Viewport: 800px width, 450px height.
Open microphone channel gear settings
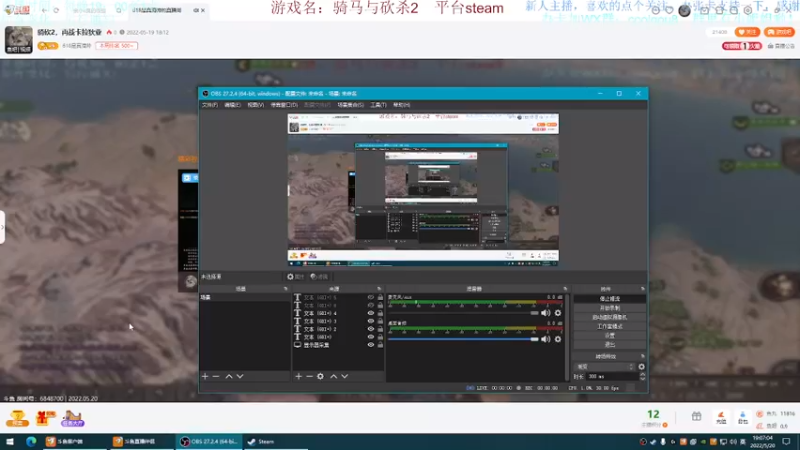tap(558, 313)
